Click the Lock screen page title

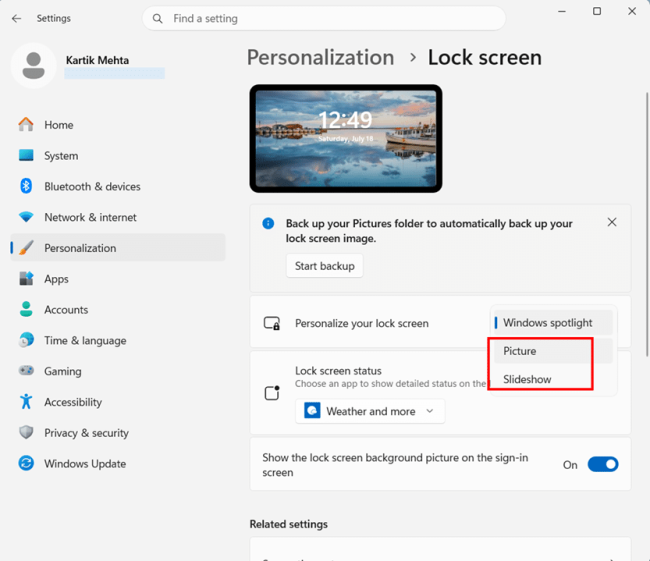tap(485, 57)
